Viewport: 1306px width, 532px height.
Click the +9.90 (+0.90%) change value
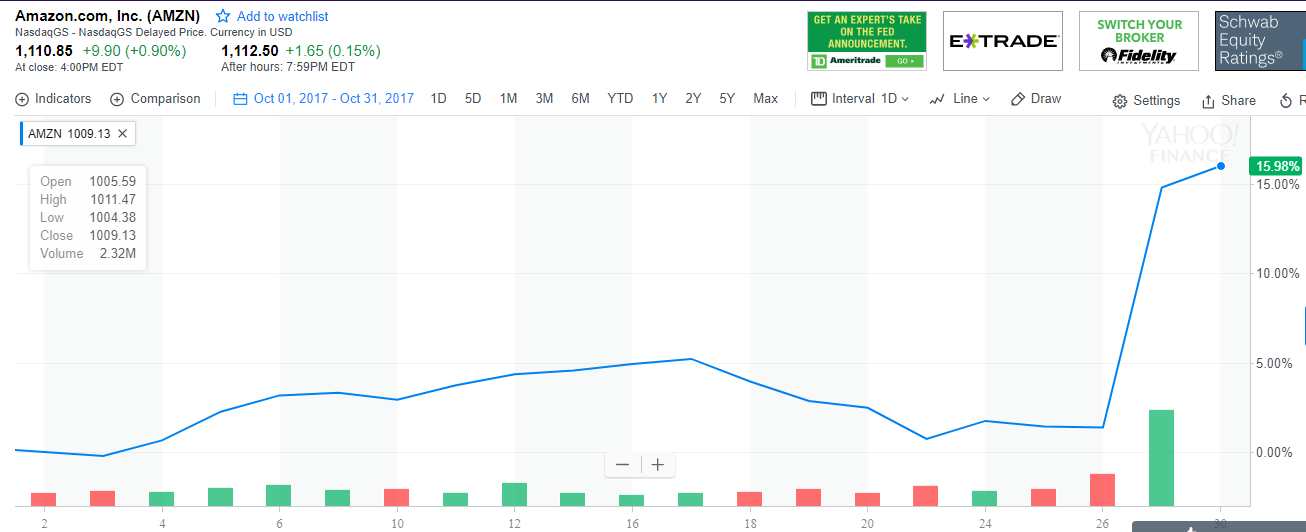[x=132, y=50]
